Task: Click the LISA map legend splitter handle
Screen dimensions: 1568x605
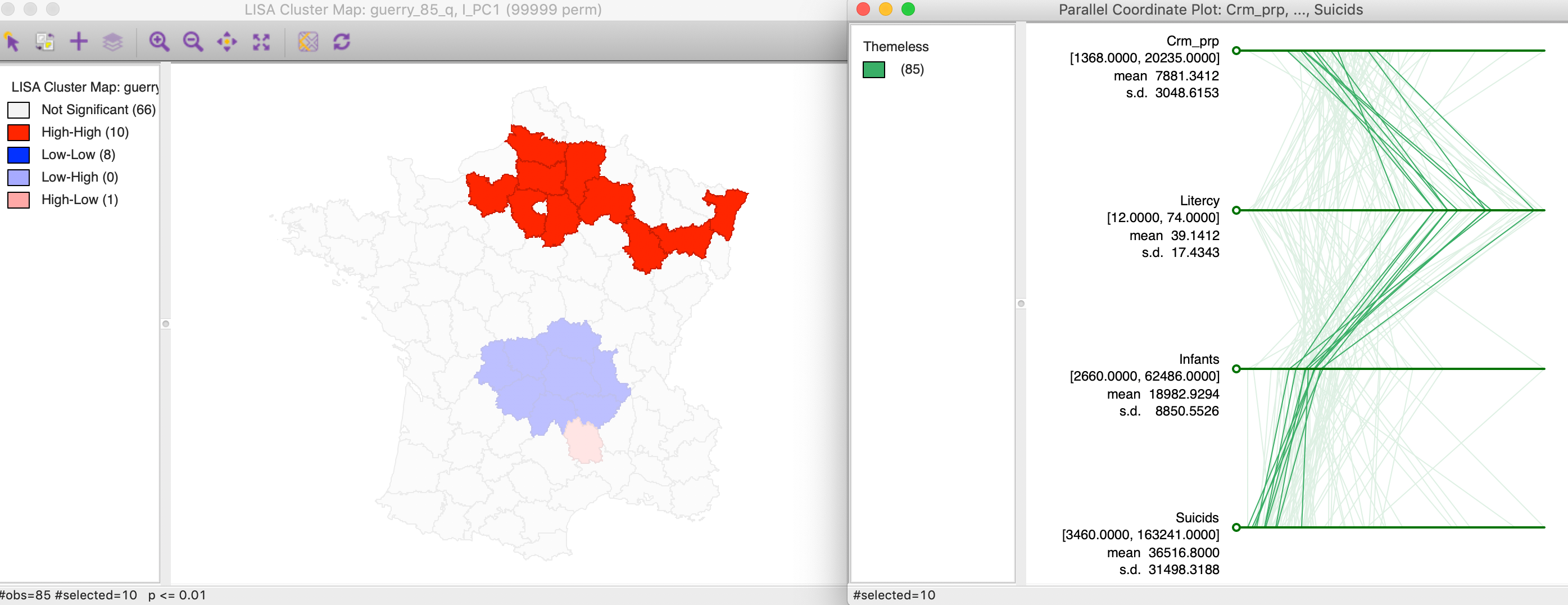Action: click(166, 323)
